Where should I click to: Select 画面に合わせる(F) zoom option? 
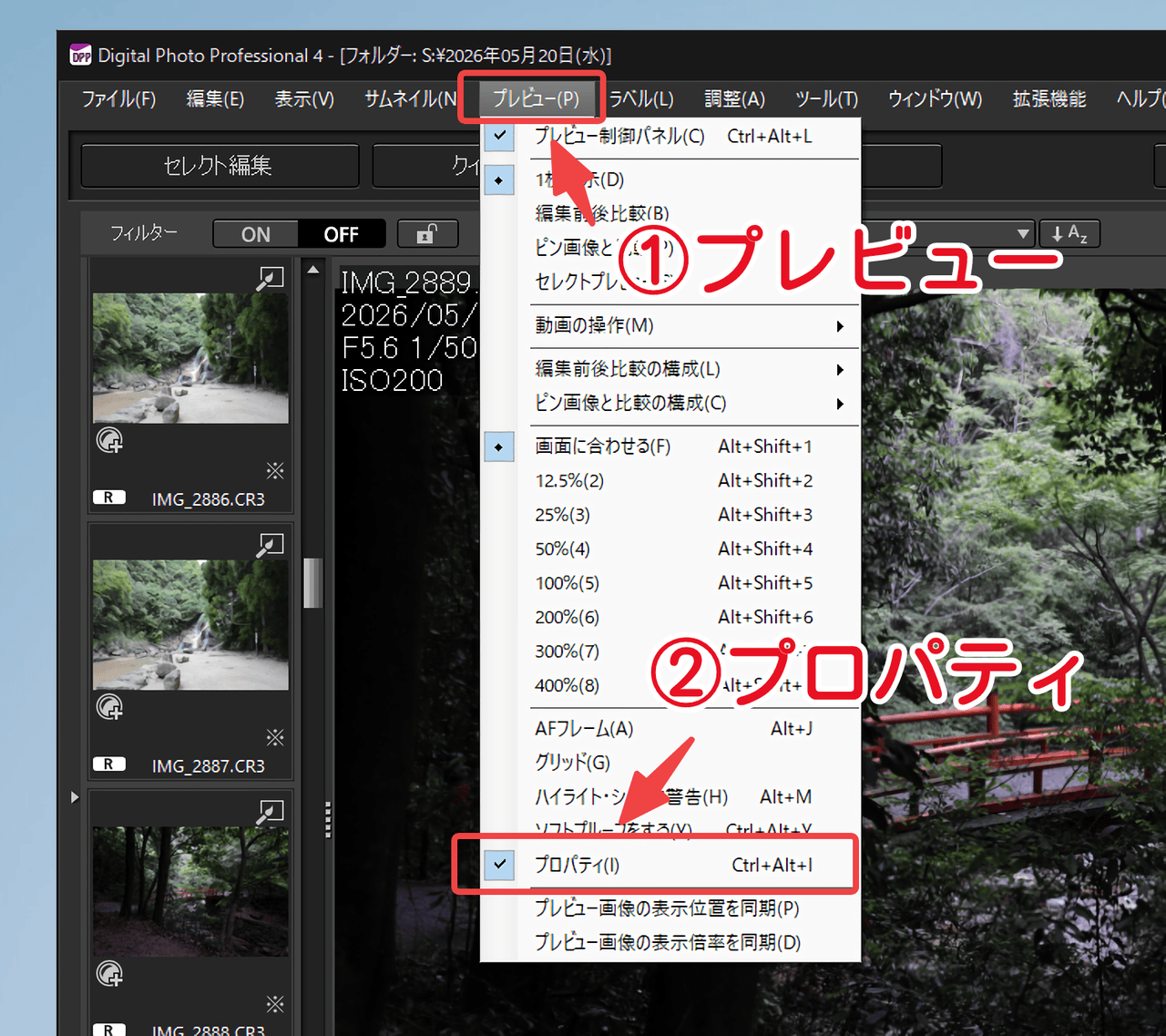click(670, 446)
